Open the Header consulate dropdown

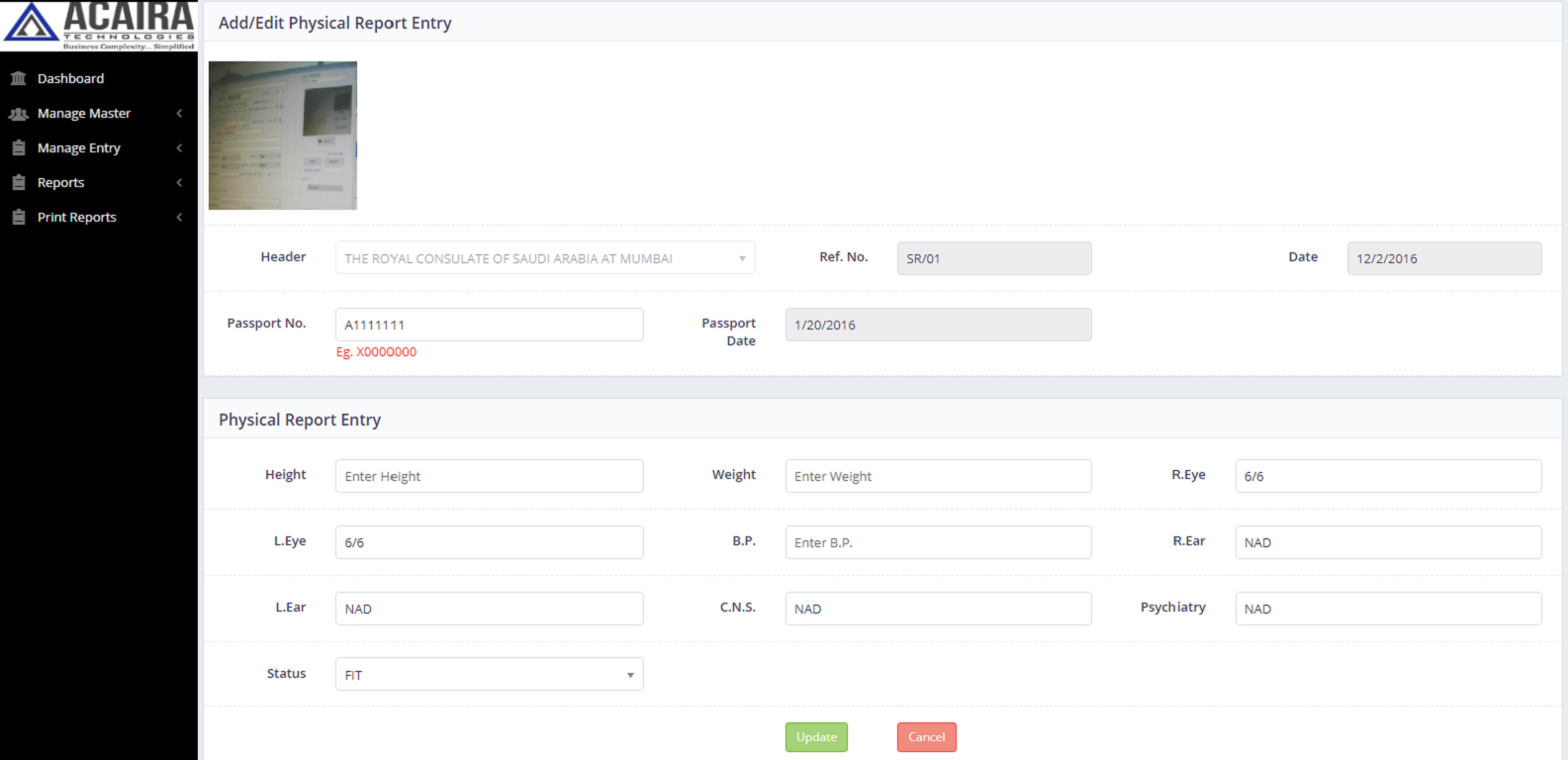coord(544,258)
